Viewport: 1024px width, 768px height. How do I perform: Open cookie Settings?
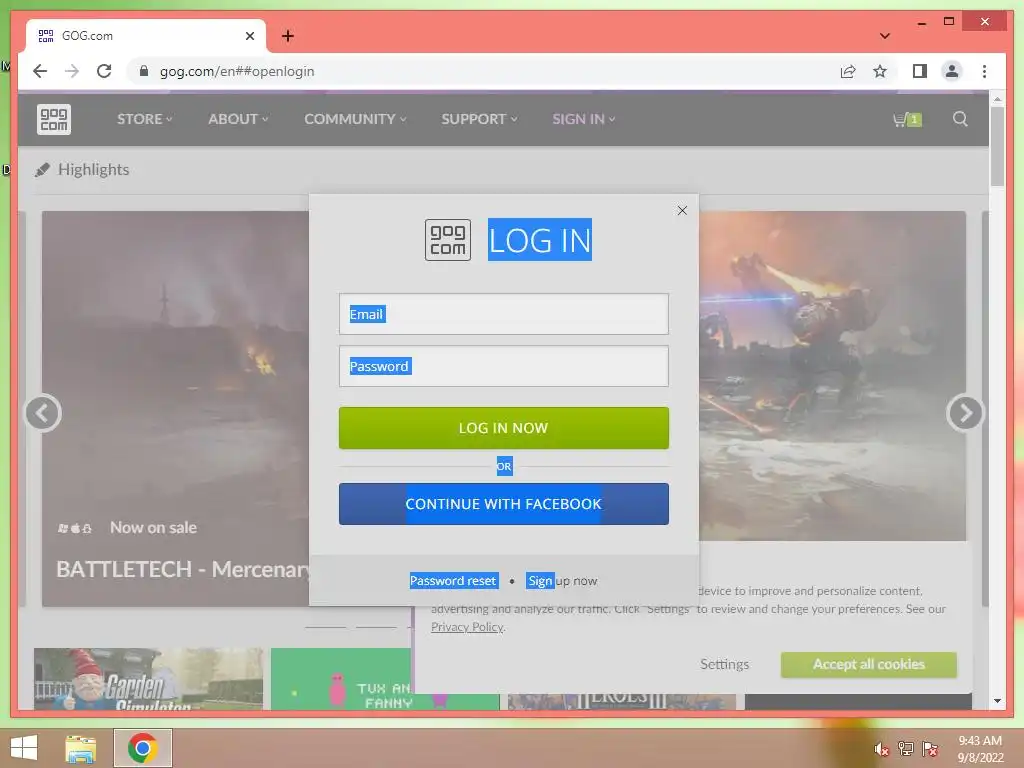724,664
